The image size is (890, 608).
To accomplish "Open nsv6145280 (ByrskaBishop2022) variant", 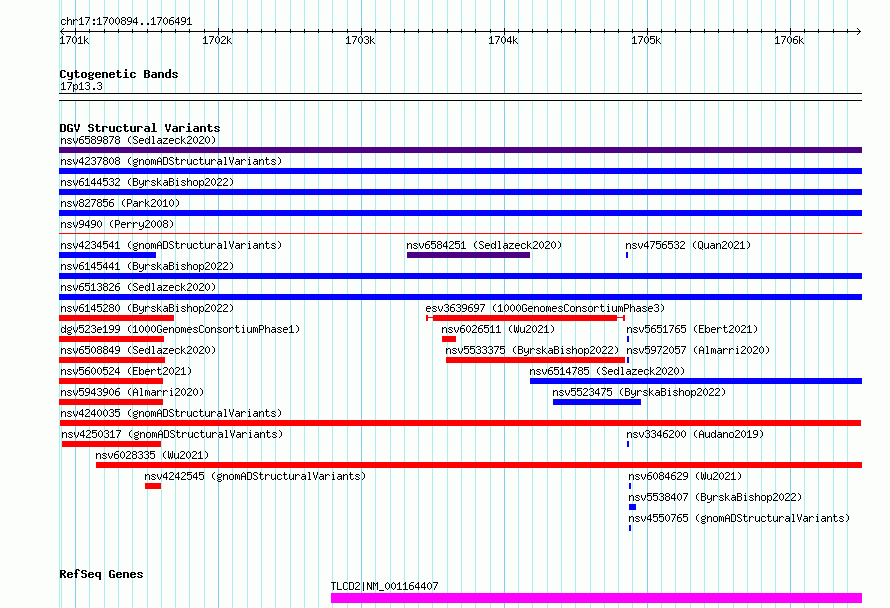I will [147, 308].
